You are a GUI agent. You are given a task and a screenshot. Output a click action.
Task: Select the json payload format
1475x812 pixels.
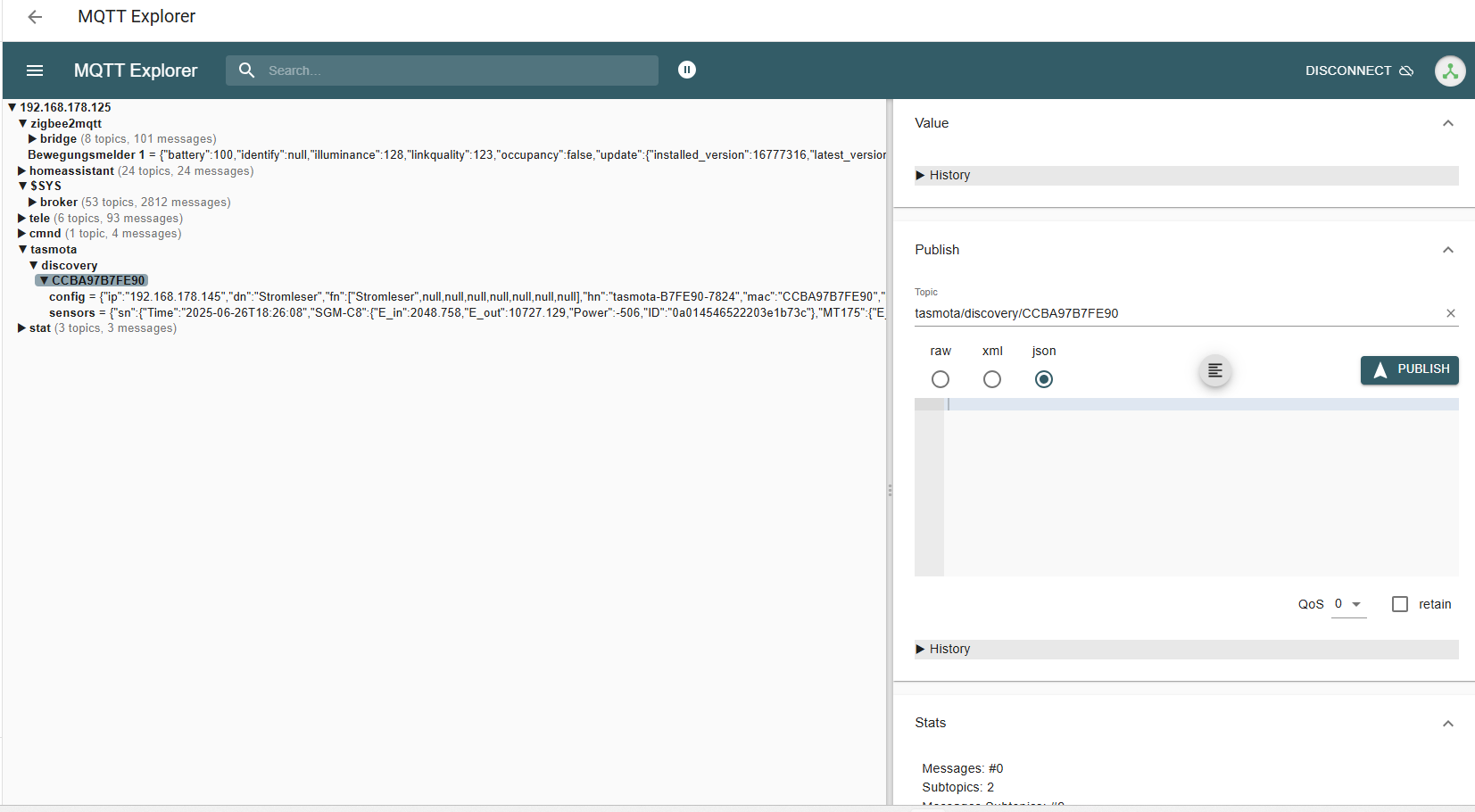1044,379
